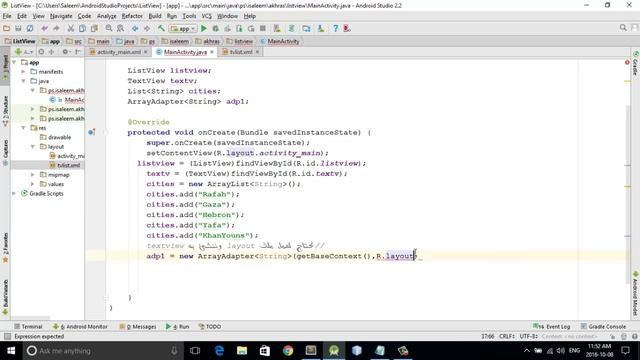The image size is (640, 360).
Task: Click the ListView root breadcrumb
Action: coord(20,41)
